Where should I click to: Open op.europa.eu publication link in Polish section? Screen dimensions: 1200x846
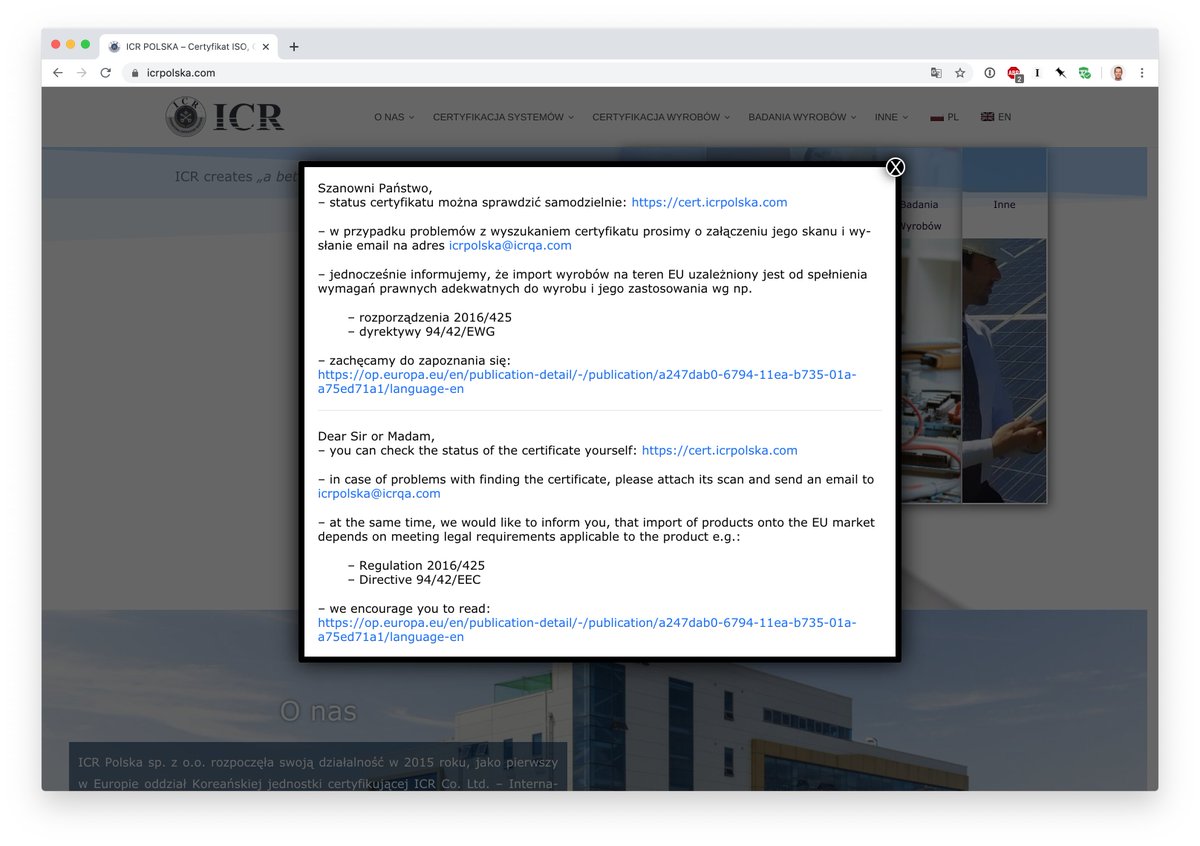tap(587, 382)
